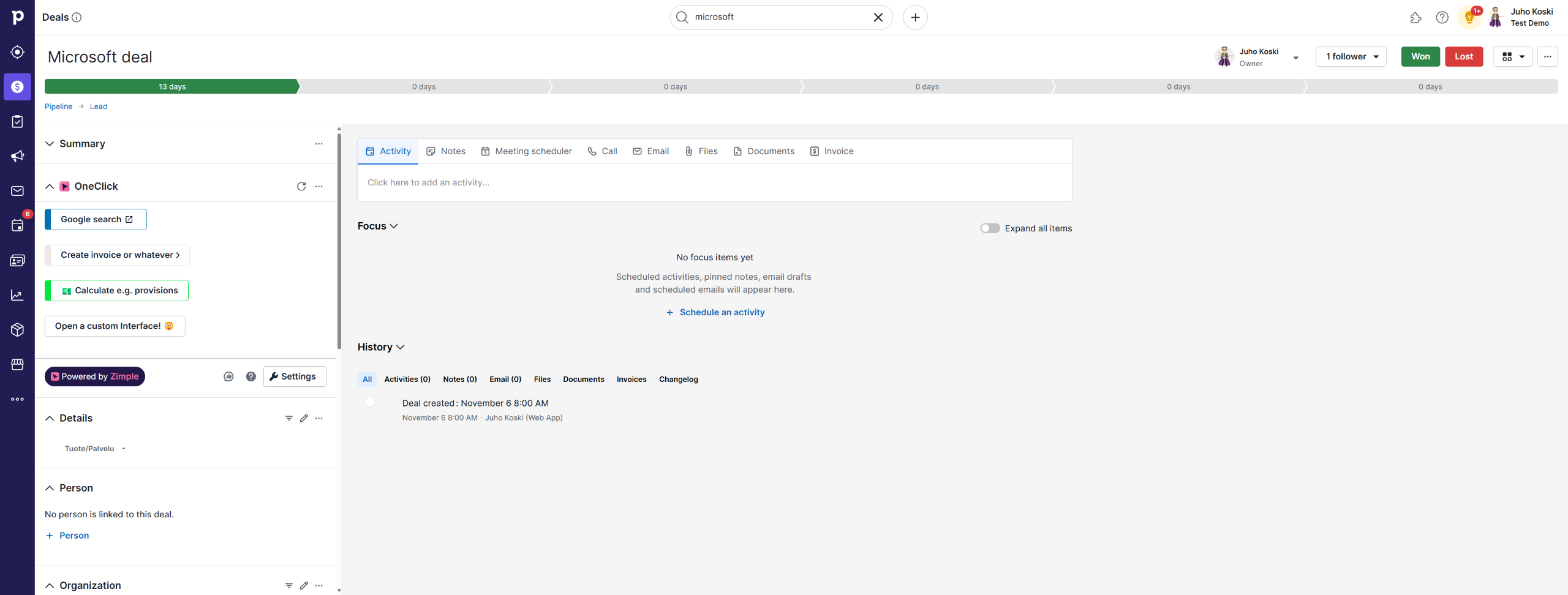Click here to add an activity field
This screenshot has height=595, width=1568.
coord(715,182)
